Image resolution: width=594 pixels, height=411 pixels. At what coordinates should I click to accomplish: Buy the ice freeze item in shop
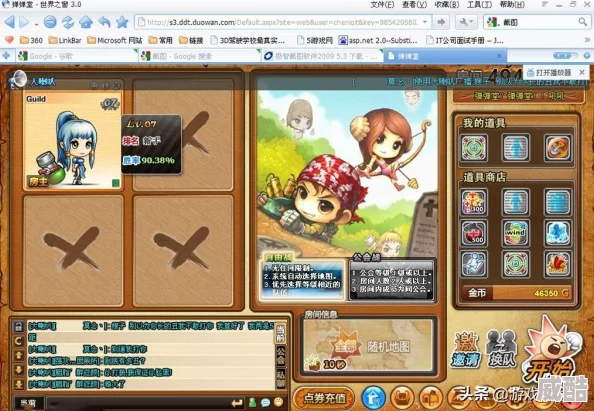click(x=558, y=233)
